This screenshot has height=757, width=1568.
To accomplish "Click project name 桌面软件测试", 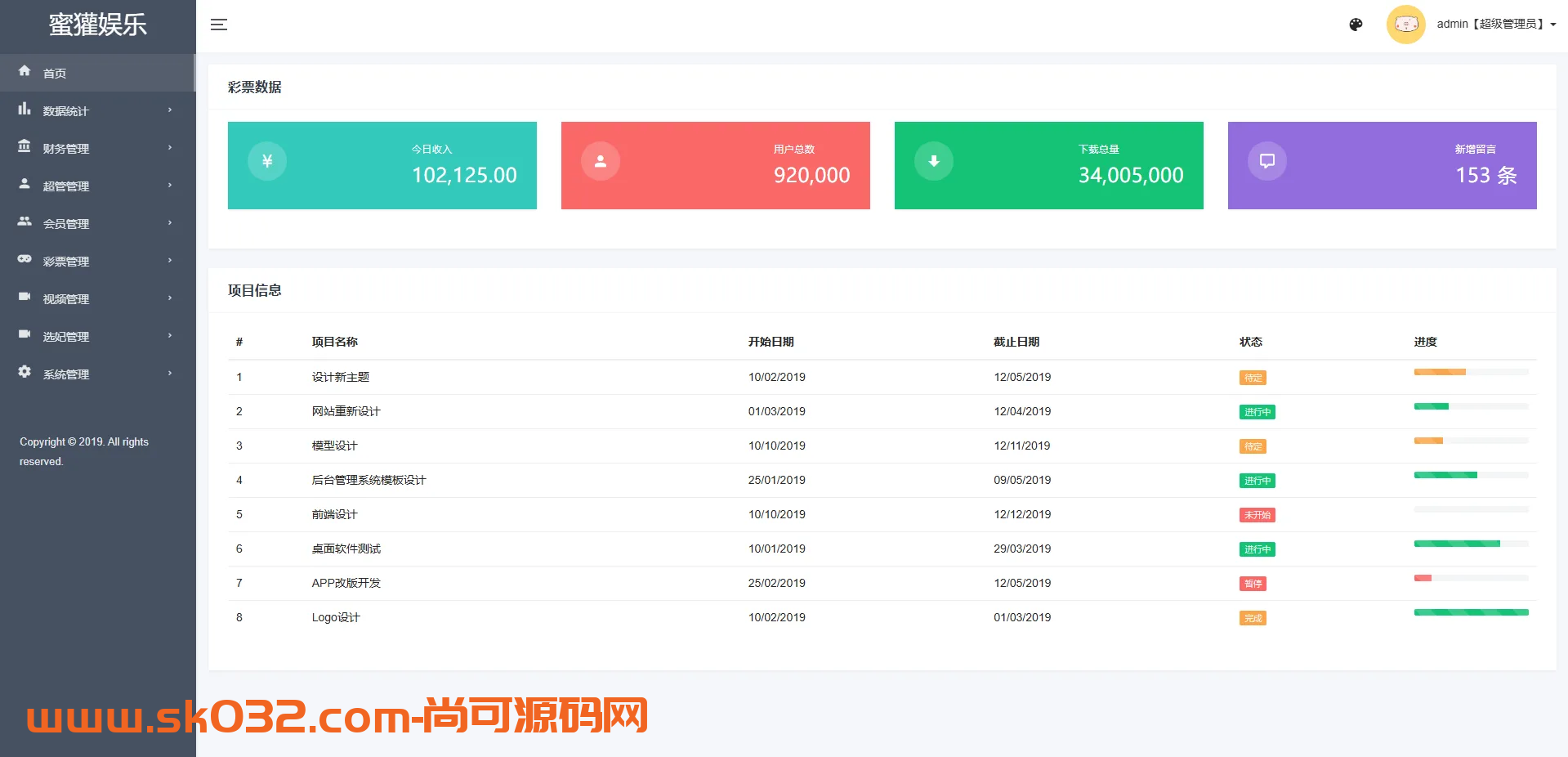I will (346, 549).
